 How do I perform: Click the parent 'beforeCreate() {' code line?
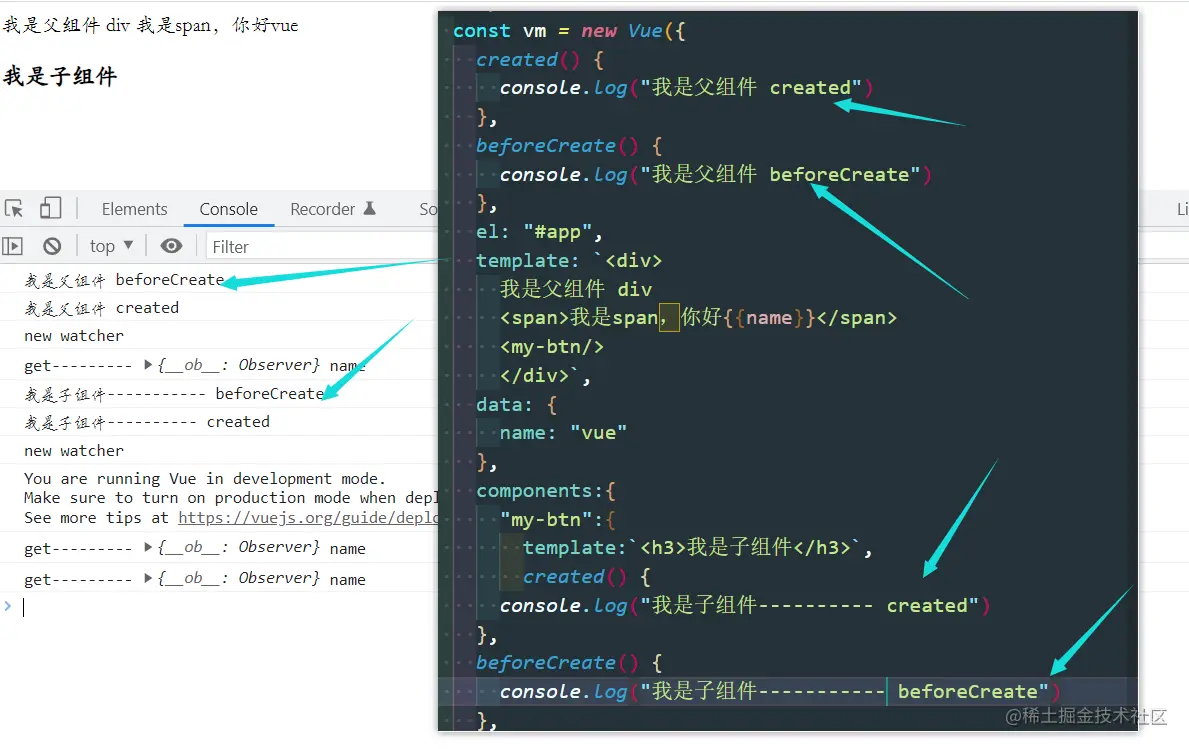coord(569,146)
